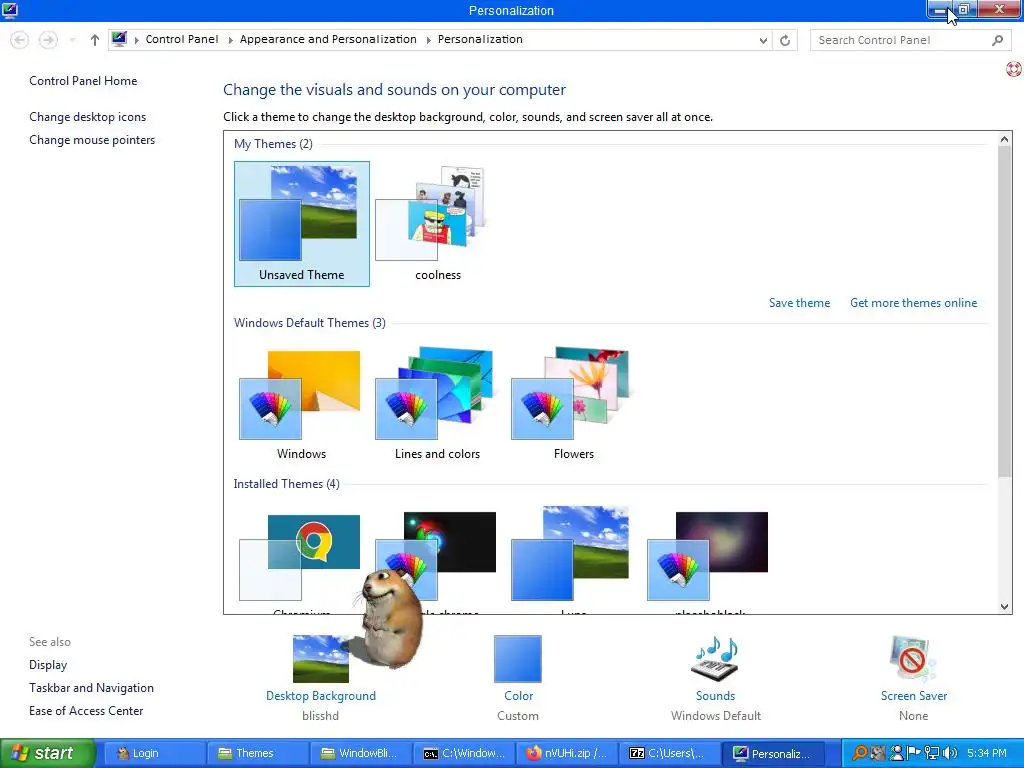Image resolution: width=1024 pixels, height=768 pixels.
Task: Select the dark purple installed theme
Action: pos(709,562)
